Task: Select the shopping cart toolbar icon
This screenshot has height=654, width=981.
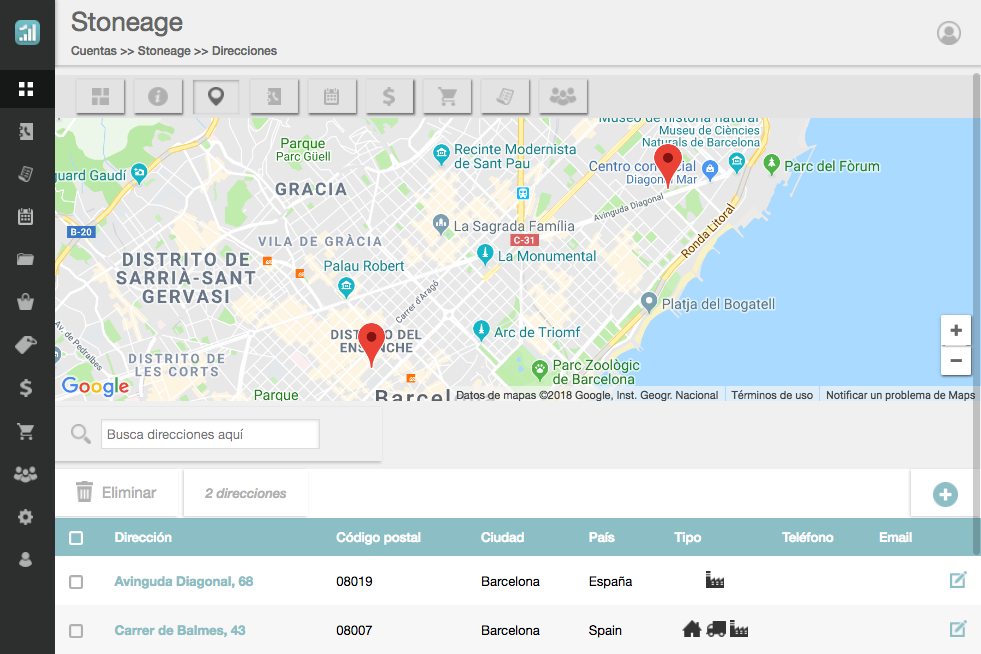Action: (447, 96)
